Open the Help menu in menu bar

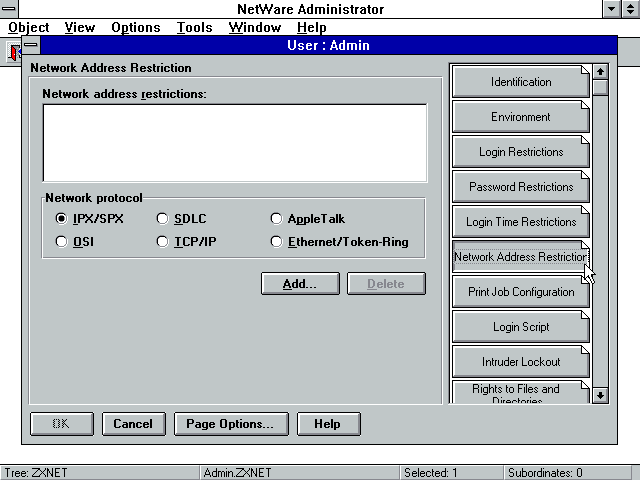coord(312,27)
